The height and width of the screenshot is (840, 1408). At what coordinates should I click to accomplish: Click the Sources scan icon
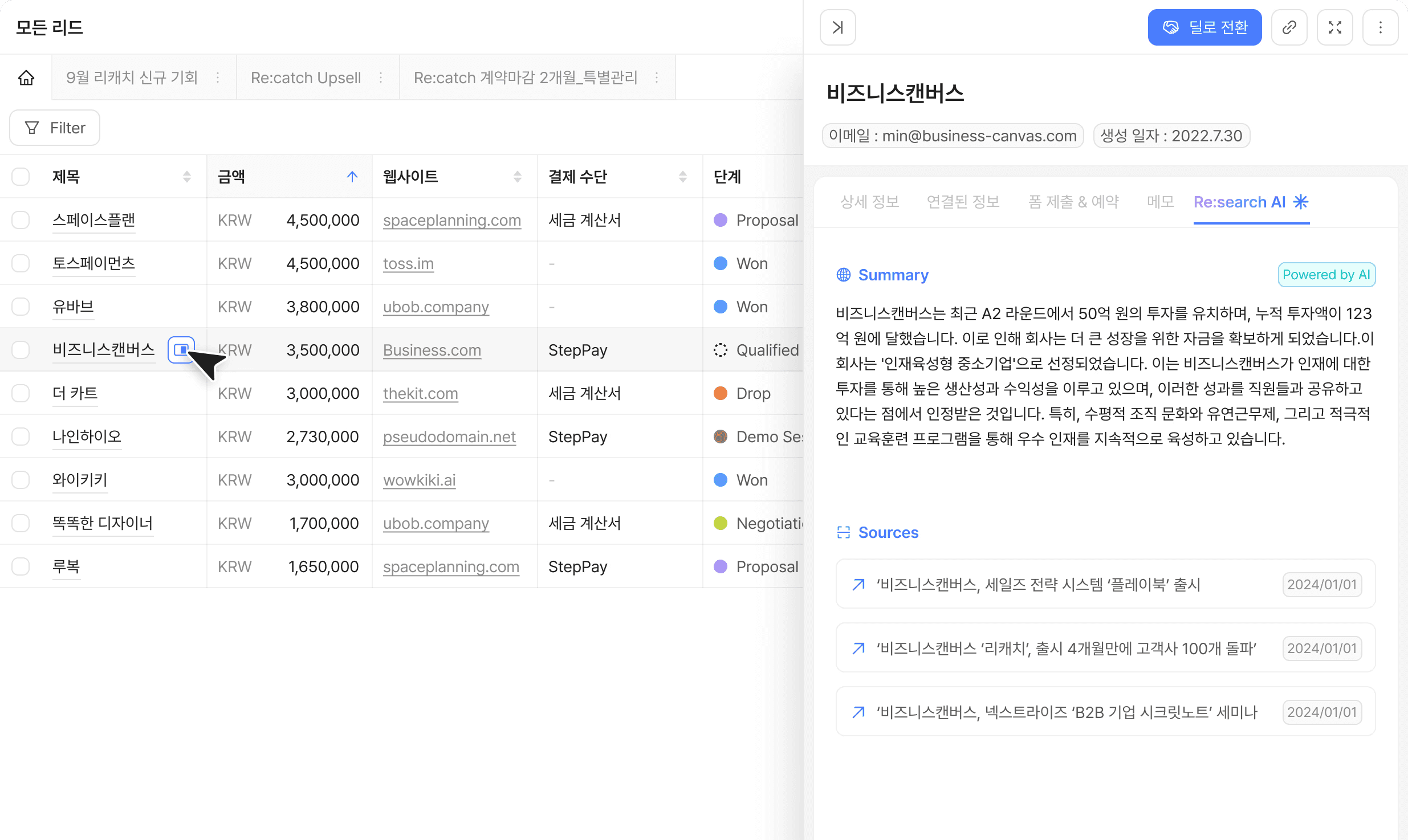click(844, 532)
